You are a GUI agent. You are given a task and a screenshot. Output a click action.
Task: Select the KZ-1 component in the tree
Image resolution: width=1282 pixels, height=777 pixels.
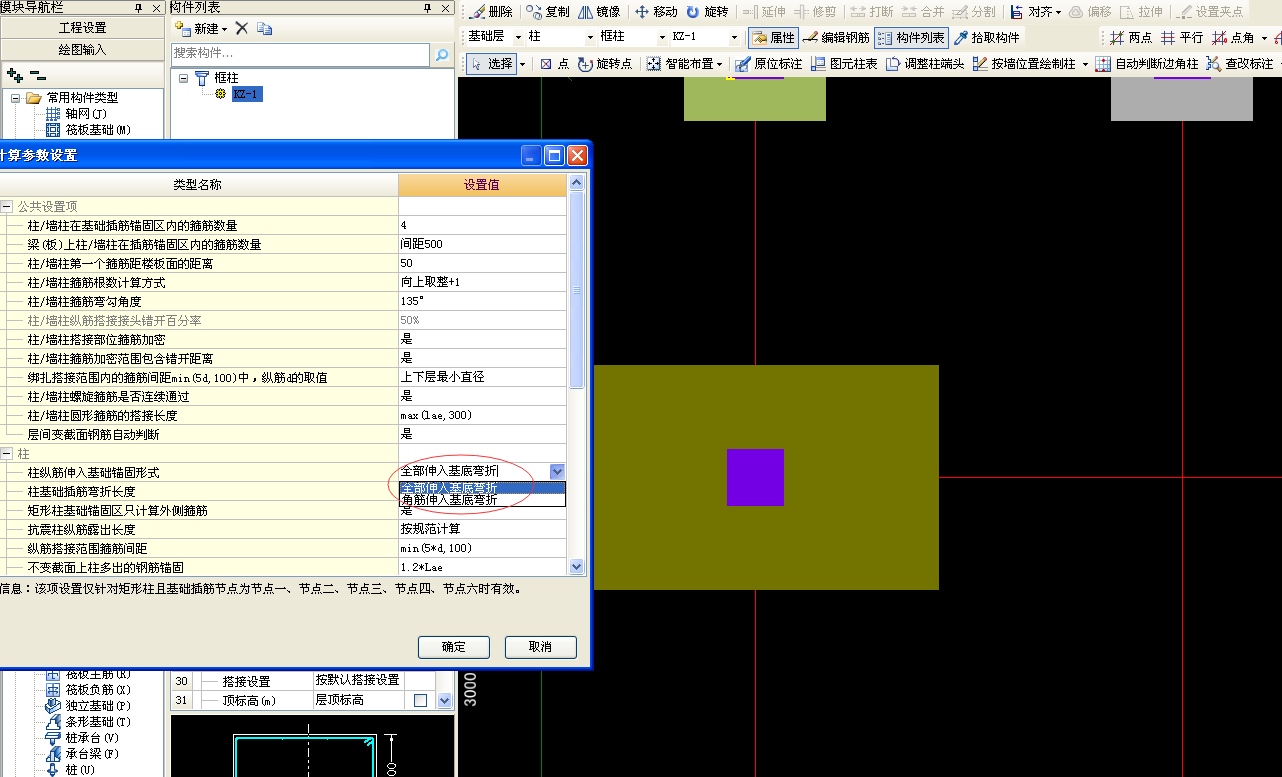pyautogui.click(x=247, y=94)
